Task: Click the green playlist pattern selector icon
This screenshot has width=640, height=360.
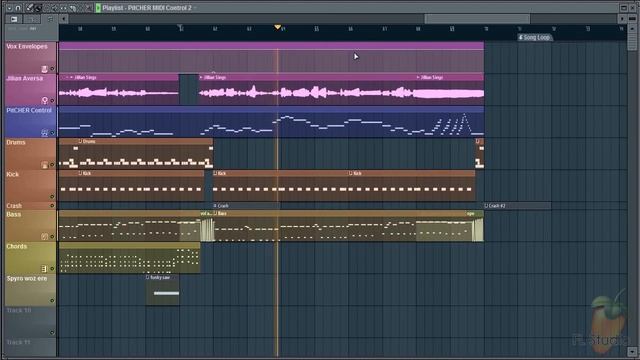Action: tap(98, 8)
